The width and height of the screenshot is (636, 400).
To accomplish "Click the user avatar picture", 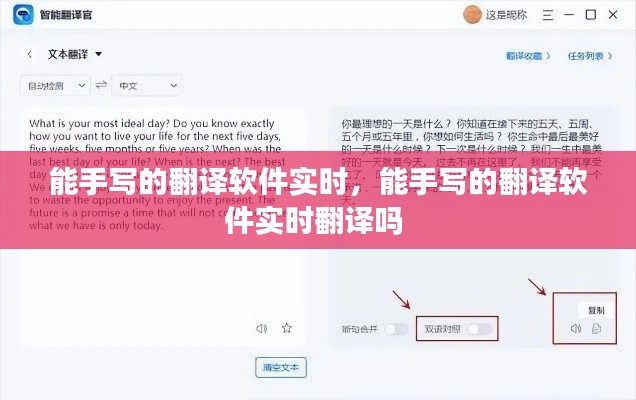I will (472, 15).
